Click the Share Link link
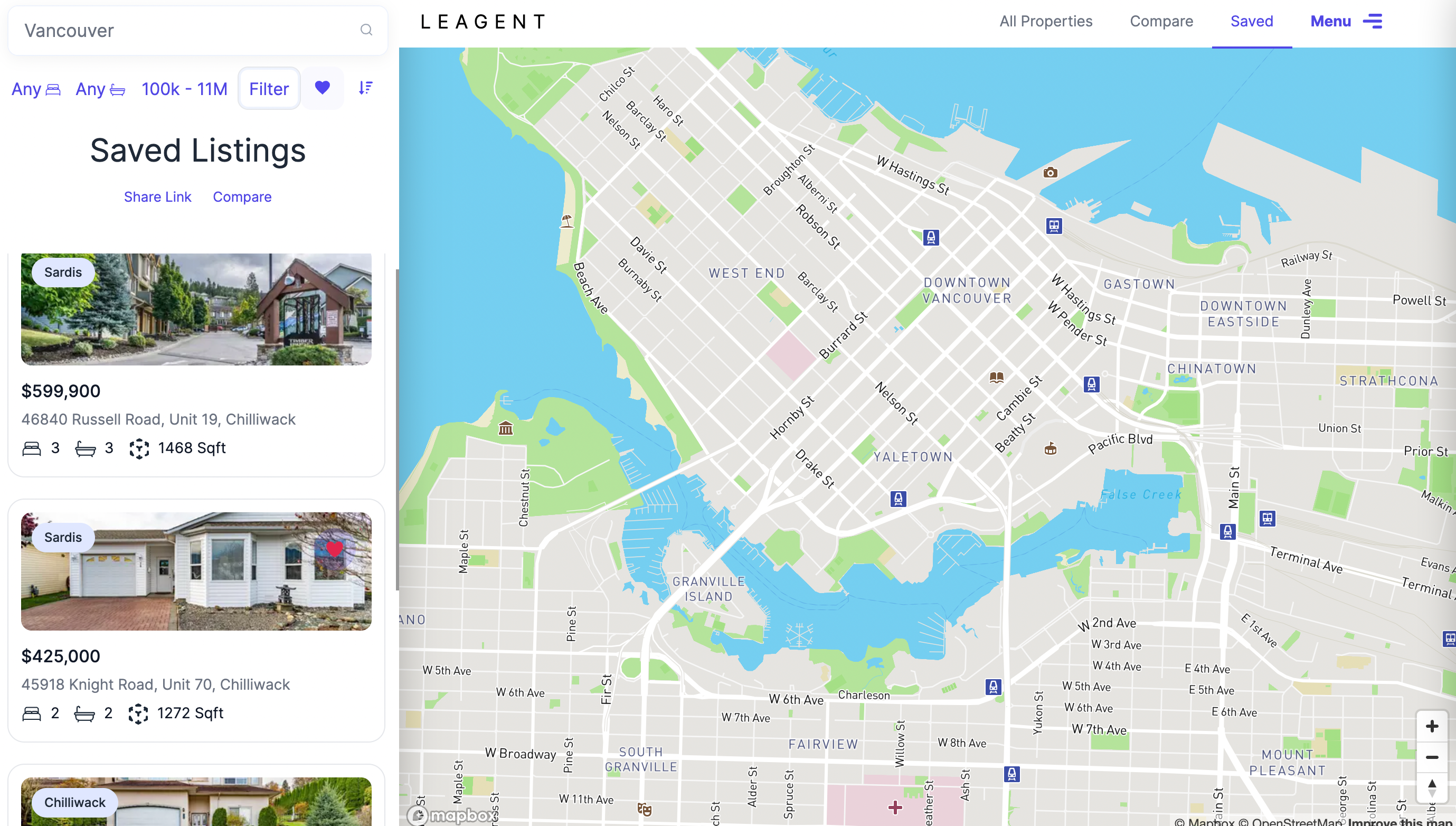Image resolution: width=1456 pixels, height=826 pixels. (158, 197)
